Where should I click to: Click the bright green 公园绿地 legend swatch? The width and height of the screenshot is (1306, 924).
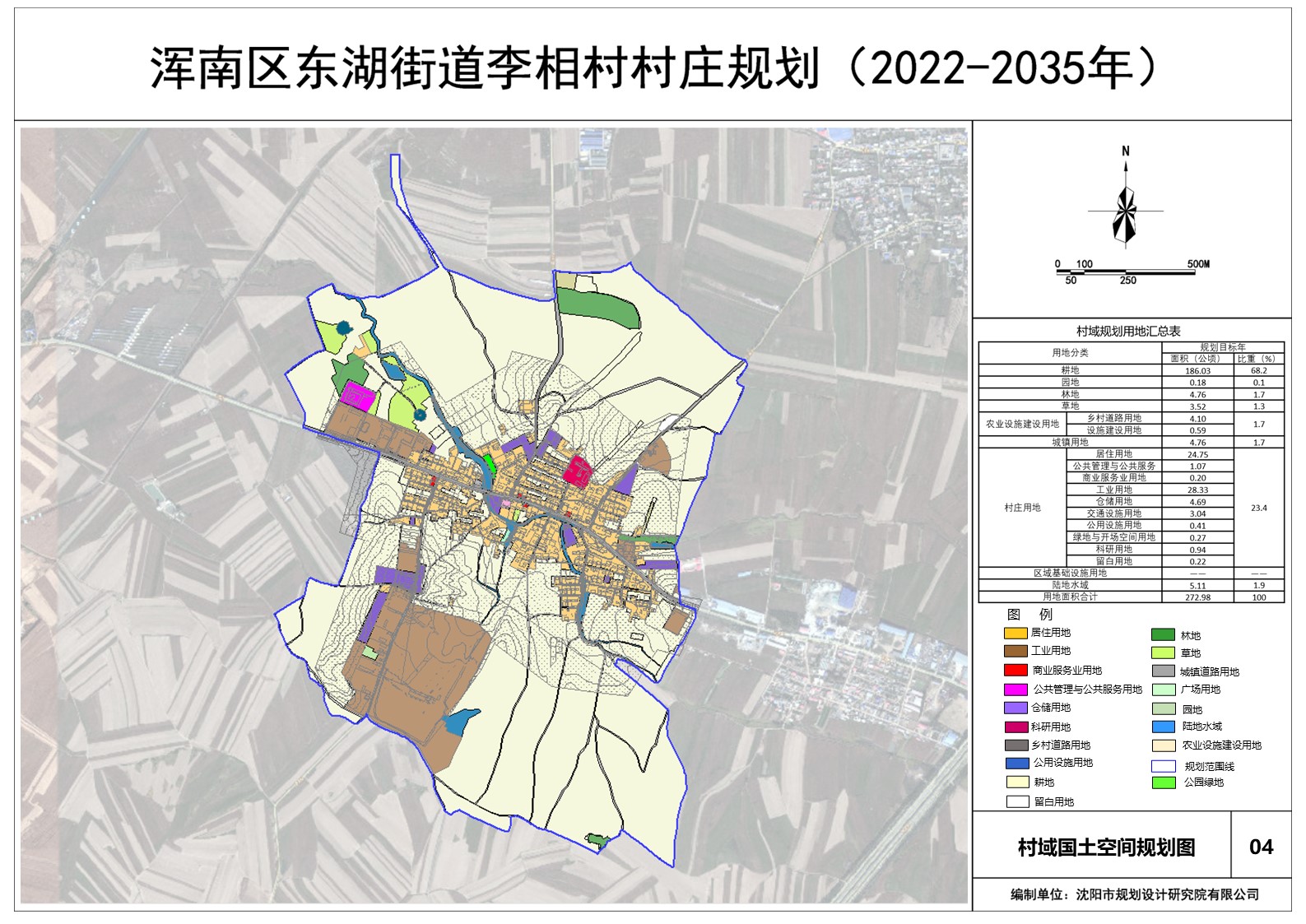pos(1163,782)
